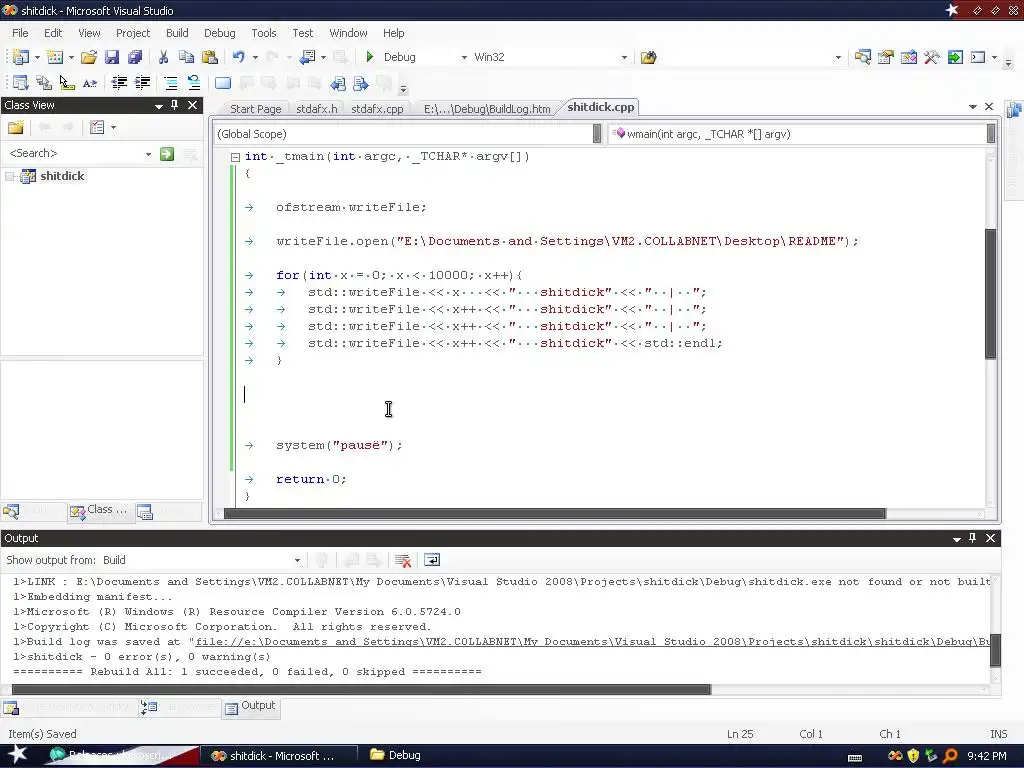Toggle auto-hide pin on Class View panel

pos(174,105)
